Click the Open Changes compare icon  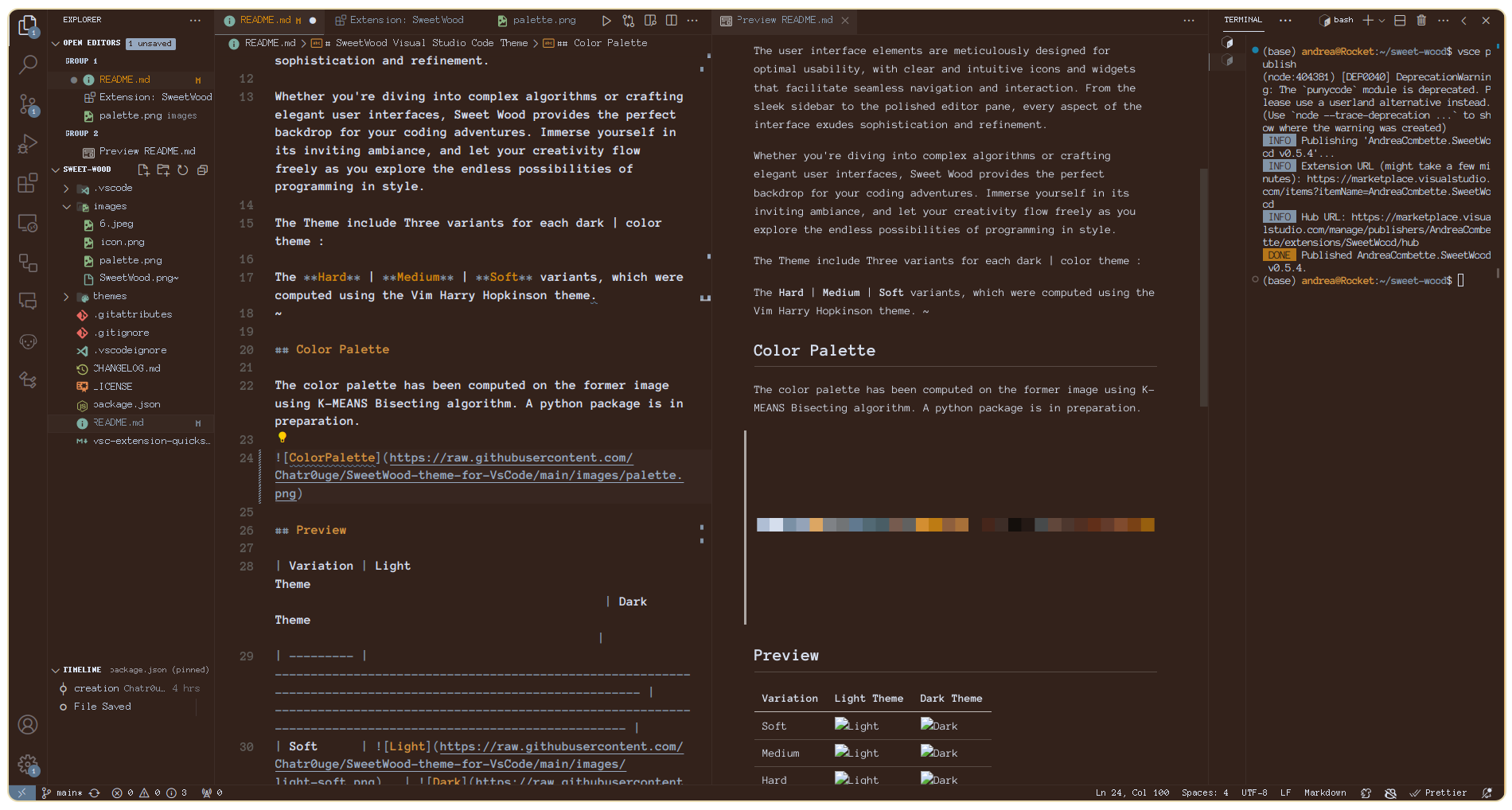tap(629, 21)
